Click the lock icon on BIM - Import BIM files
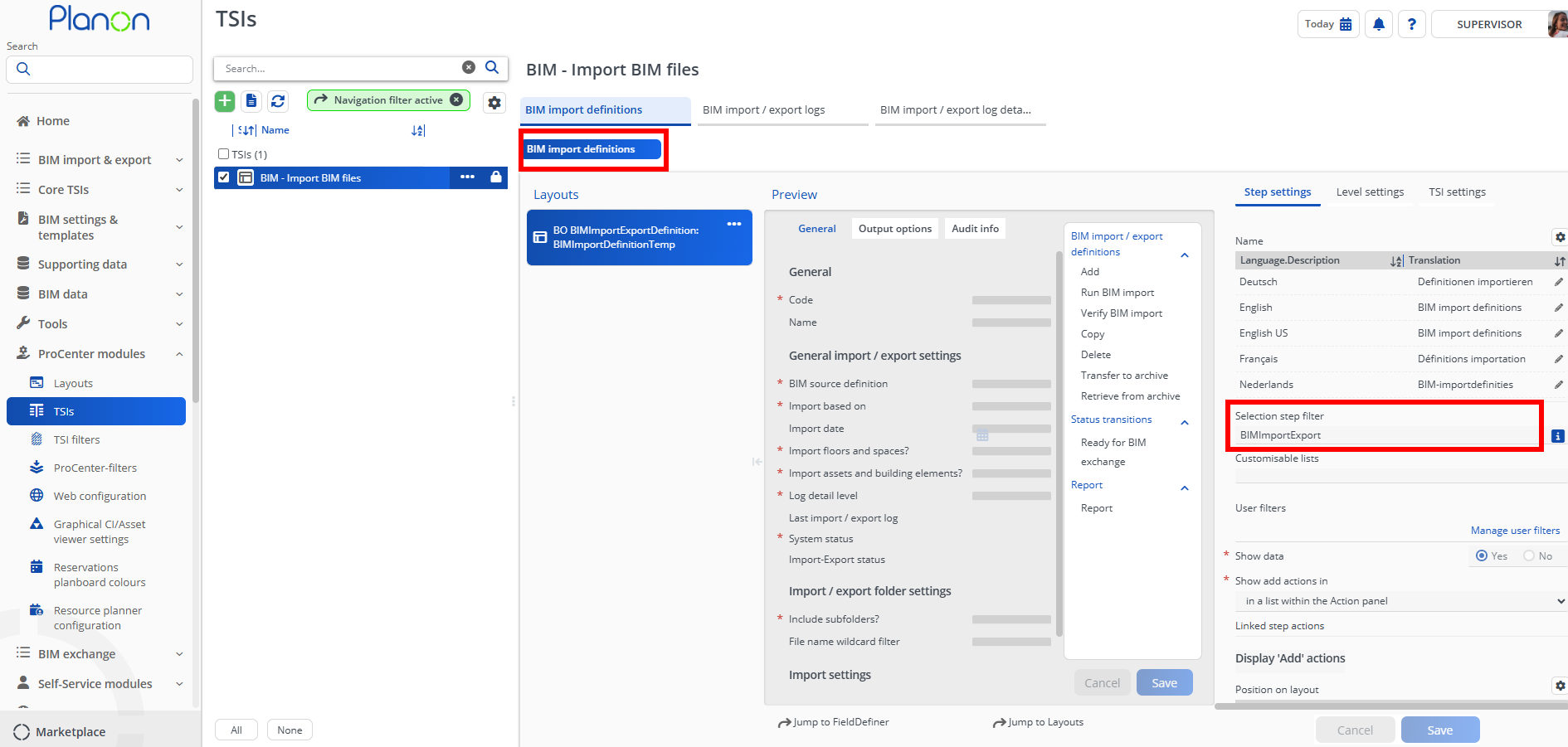 point(496,177)
